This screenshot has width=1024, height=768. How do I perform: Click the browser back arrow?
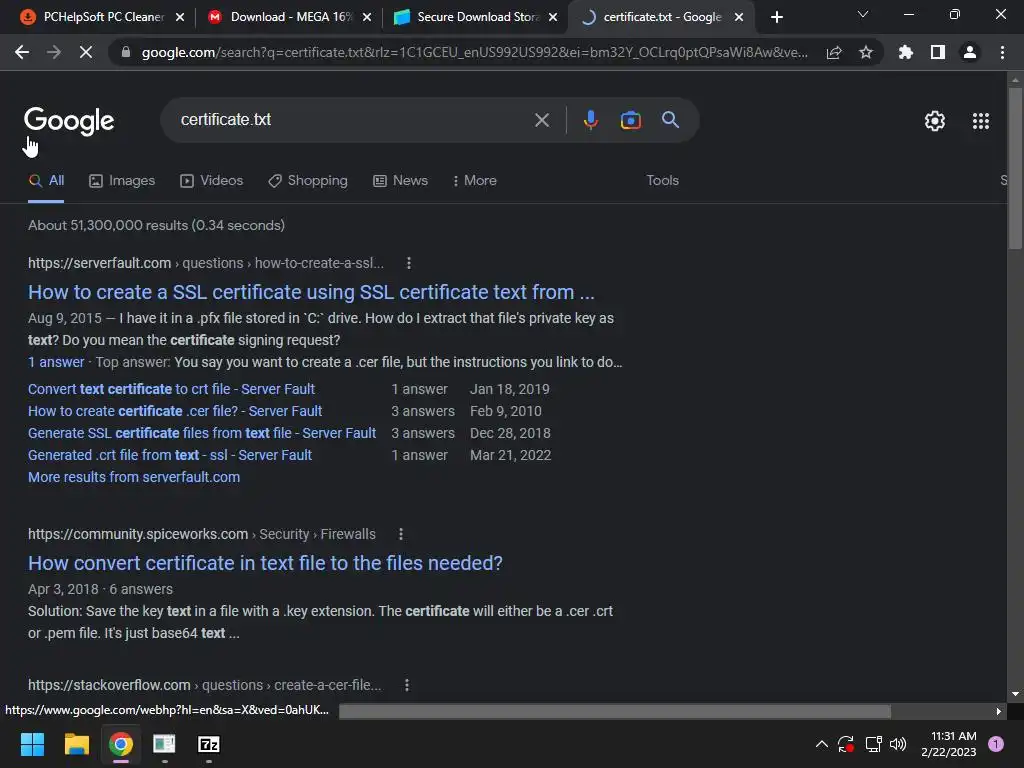pyautogui.click(x=22, y=52)
